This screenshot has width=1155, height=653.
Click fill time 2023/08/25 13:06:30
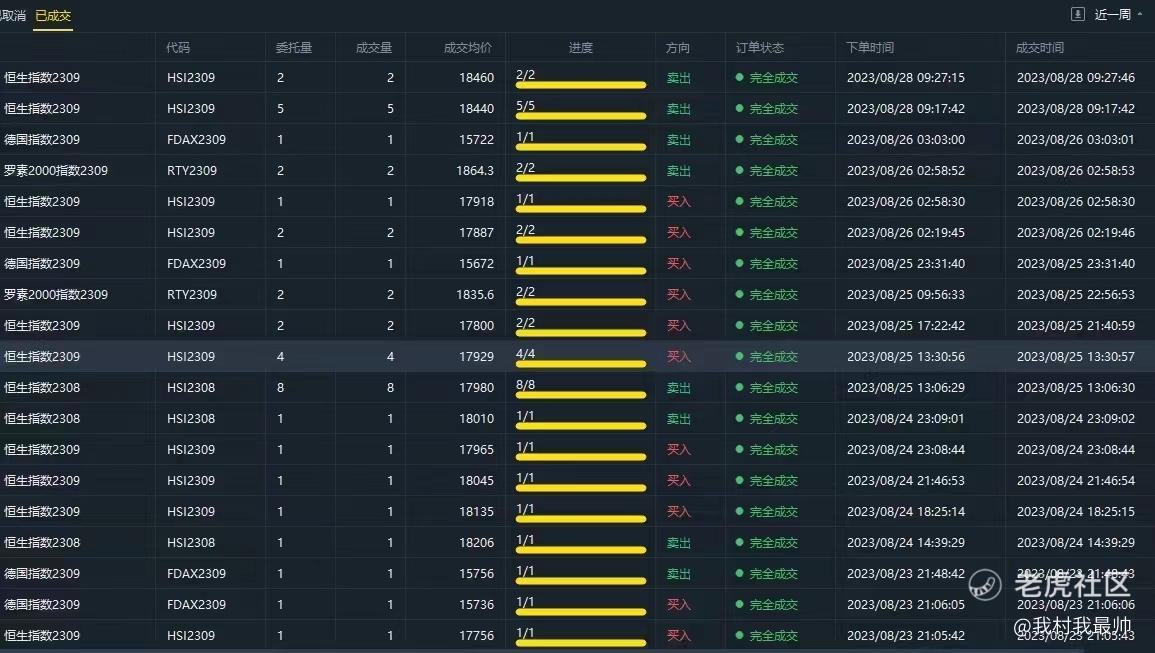point(1075,387)
